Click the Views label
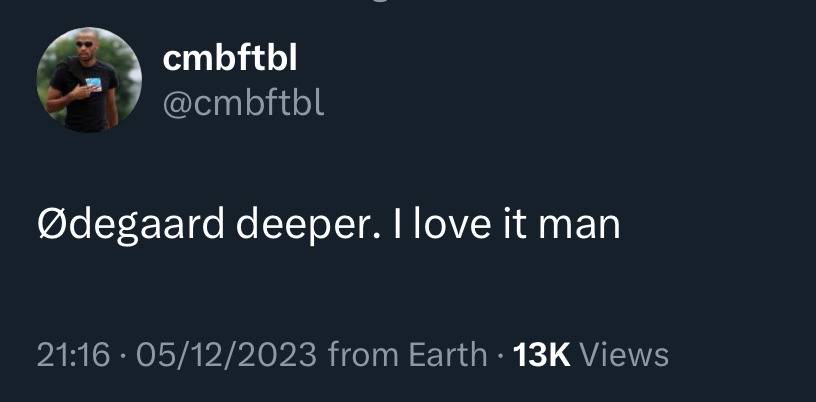 624,355
